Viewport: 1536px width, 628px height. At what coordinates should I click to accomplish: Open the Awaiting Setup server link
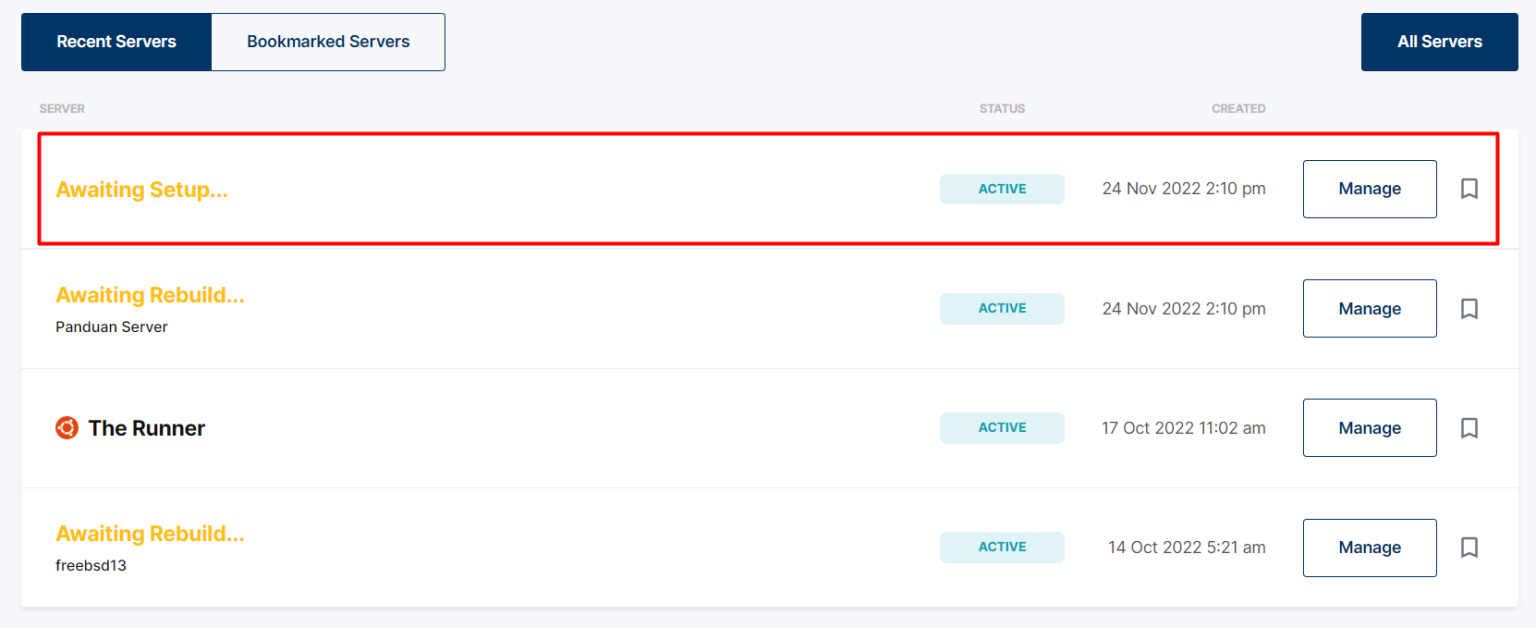[x=141, y=189]
